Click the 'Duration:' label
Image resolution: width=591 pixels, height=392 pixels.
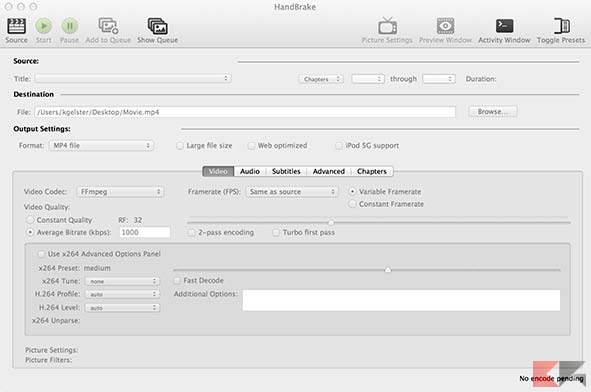(481, 79)
